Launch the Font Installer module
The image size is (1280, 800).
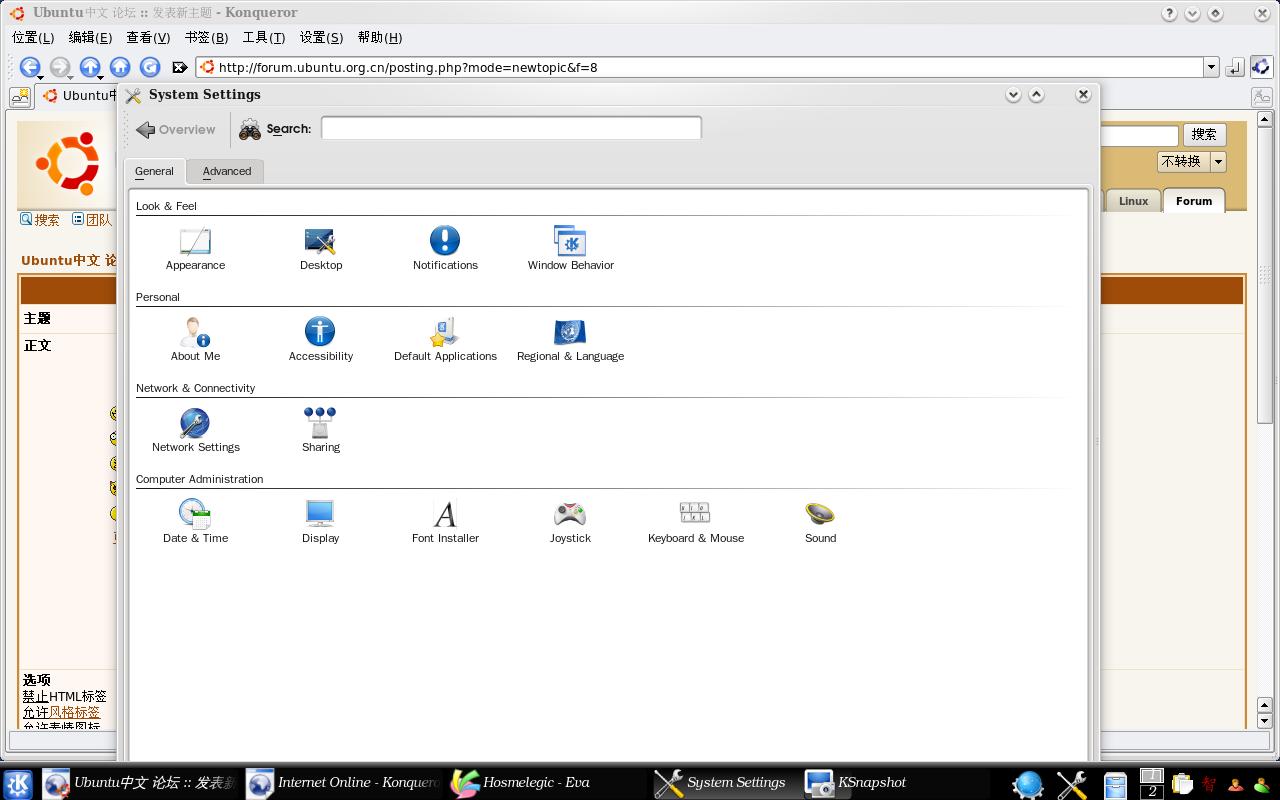[x=445, y=522]
